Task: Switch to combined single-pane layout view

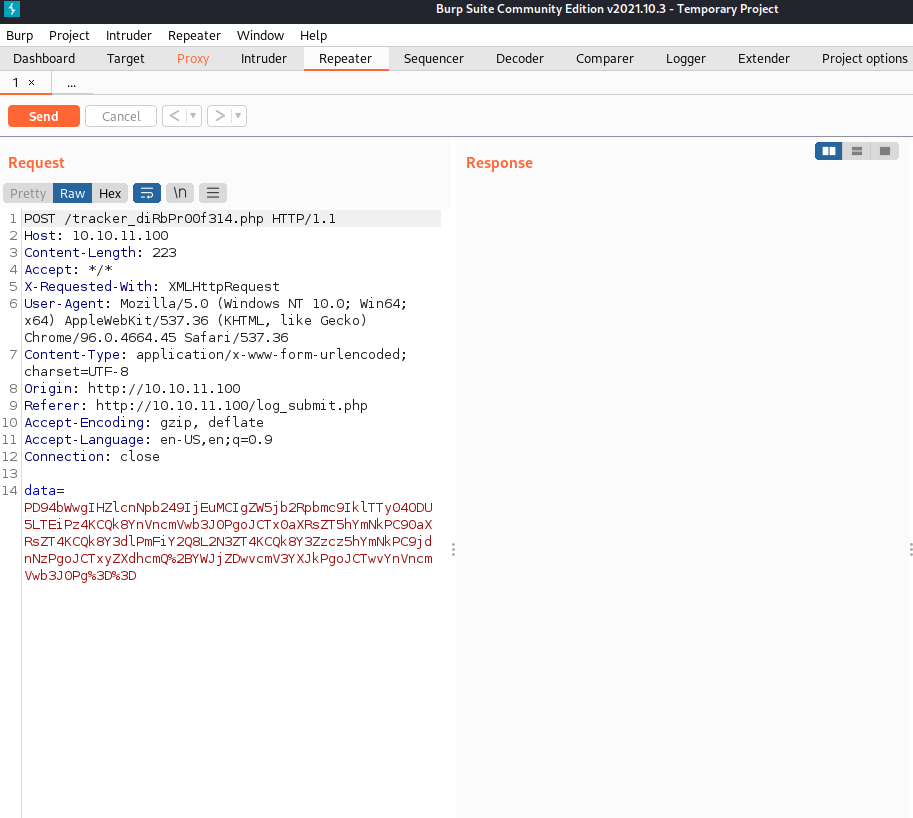Action: click(x=884, y=151)
